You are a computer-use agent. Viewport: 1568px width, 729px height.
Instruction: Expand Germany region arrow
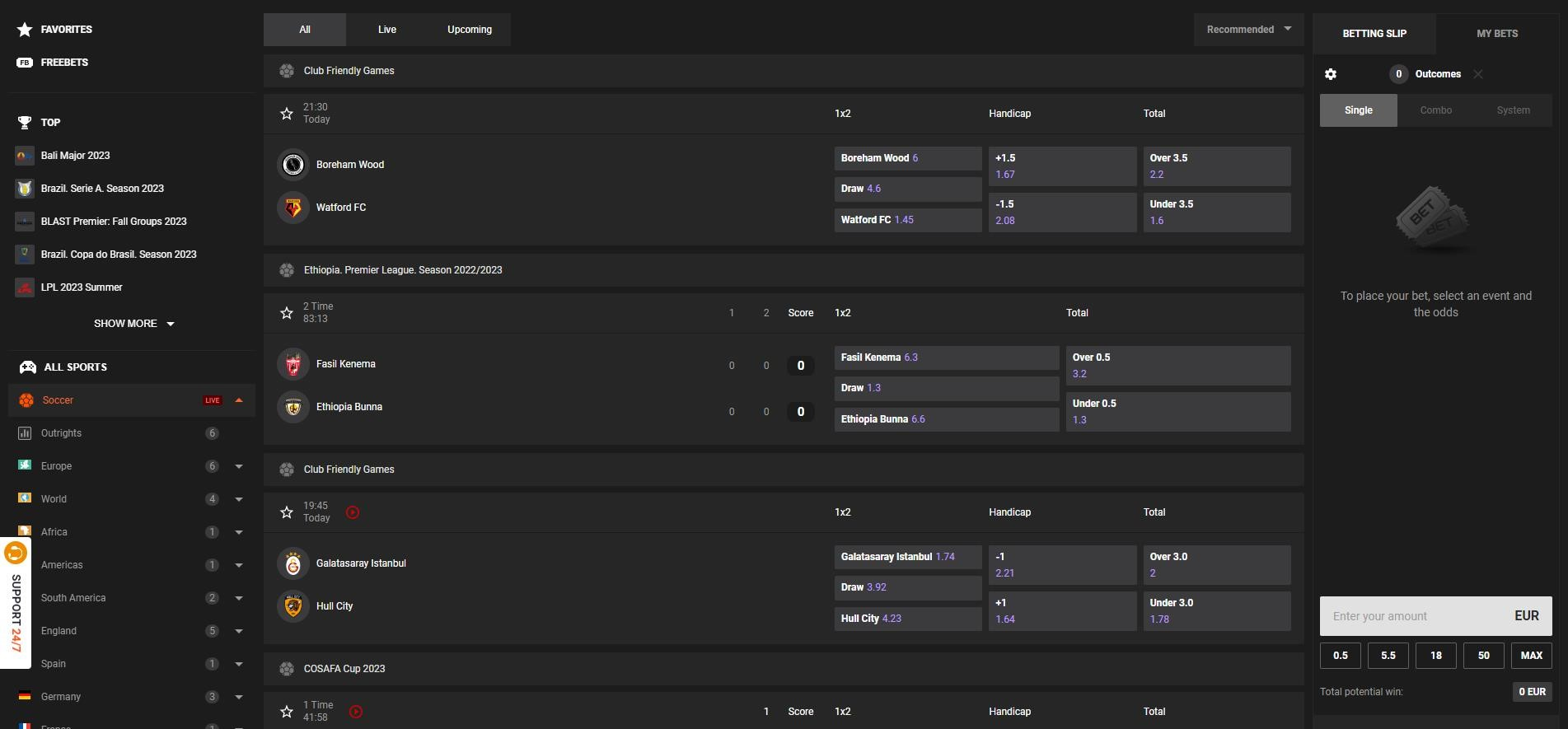[x=239, y=697]
